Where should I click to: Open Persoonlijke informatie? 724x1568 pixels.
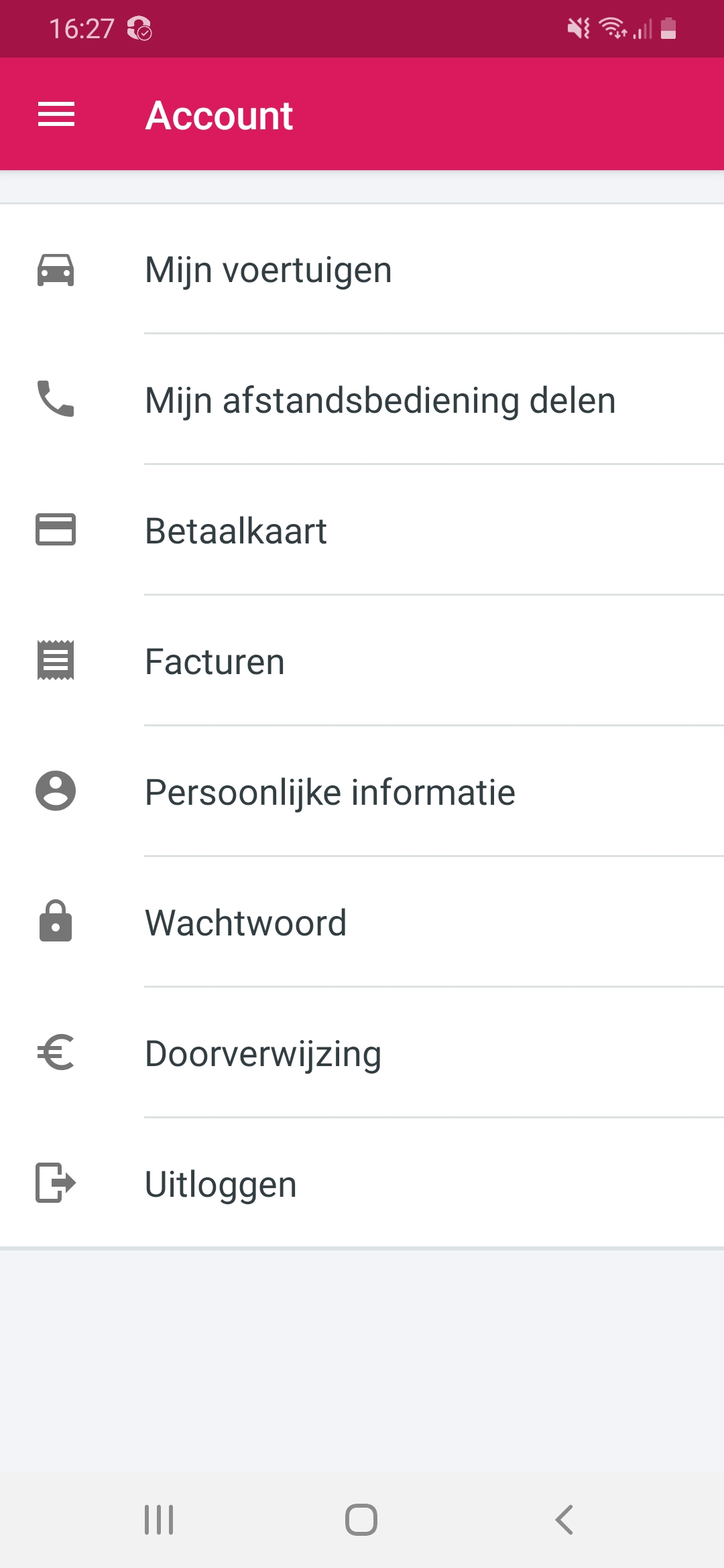(362, 791)
